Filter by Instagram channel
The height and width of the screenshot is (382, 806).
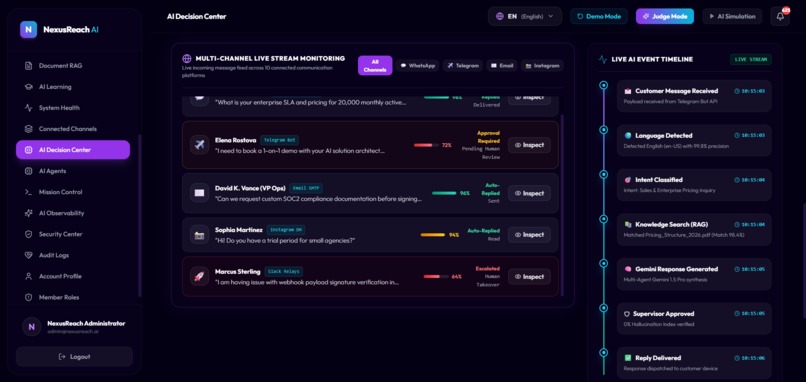542,66
